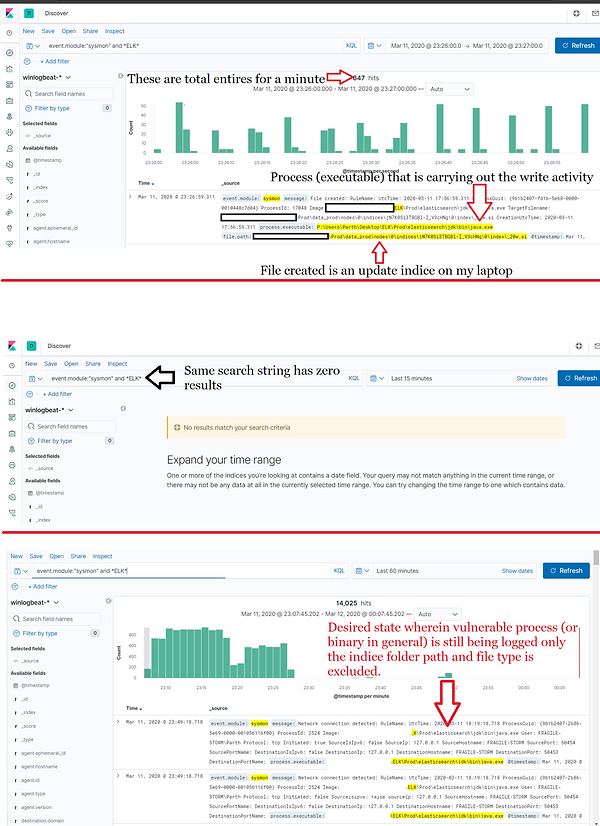Image resolution: width=600 pixels, height=826 pixels.
Task: Expand the first 23:49:18.718 document row
Action: pyautogui.click(x=118, y=722)
